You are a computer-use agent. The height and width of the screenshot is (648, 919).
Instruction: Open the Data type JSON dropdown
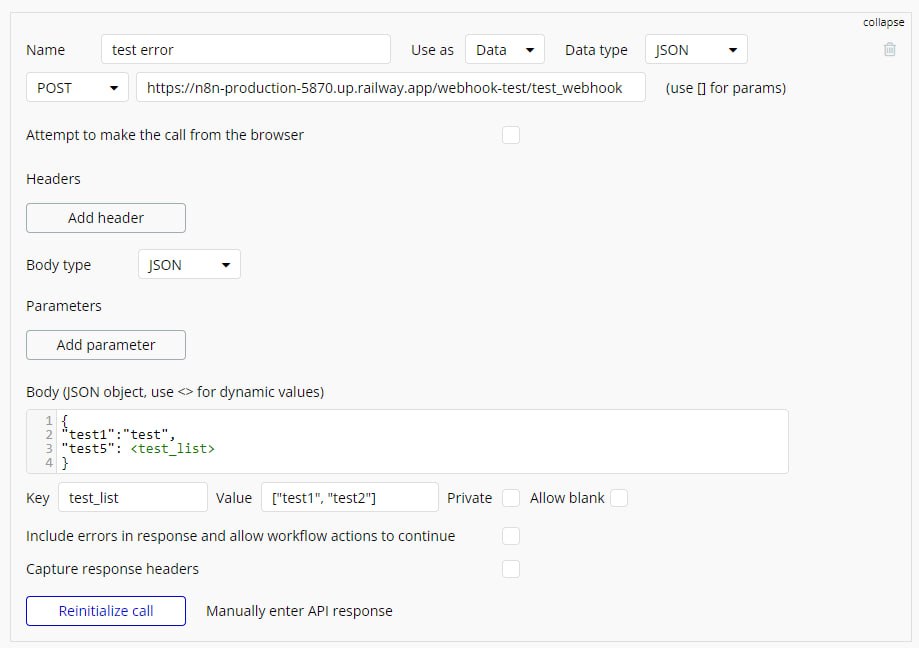click(696, 50)
